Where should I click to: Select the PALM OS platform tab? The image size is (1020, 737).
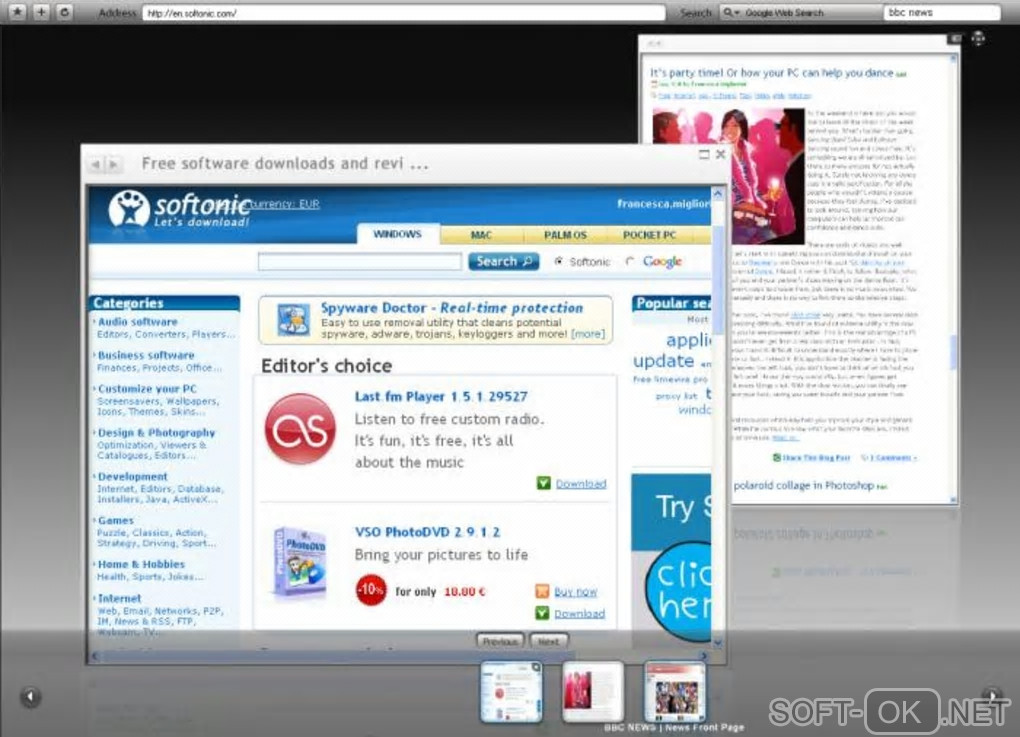click(x=565, y=235)
